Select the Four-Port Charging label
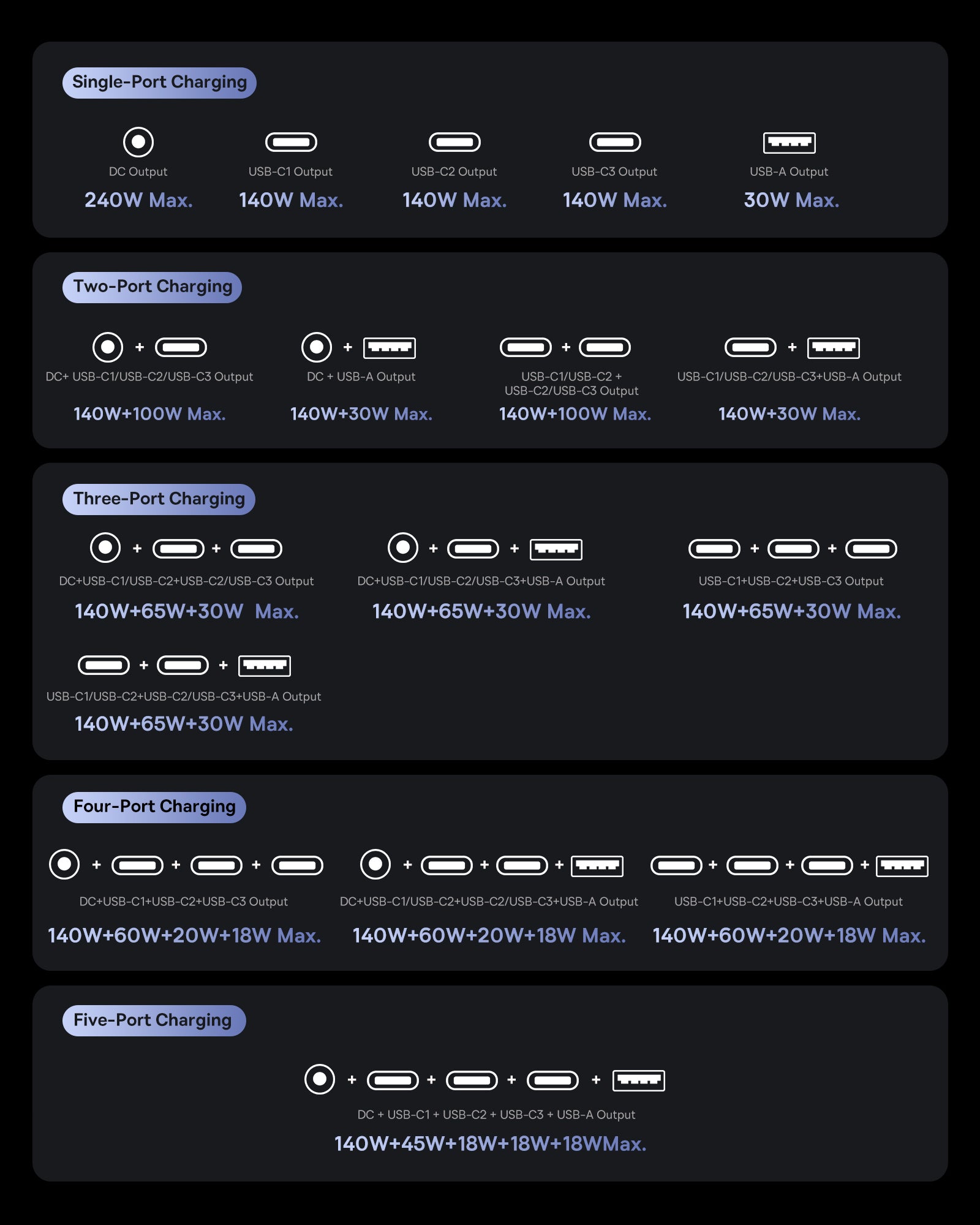 pyautogui.click(x=154, y=807)
